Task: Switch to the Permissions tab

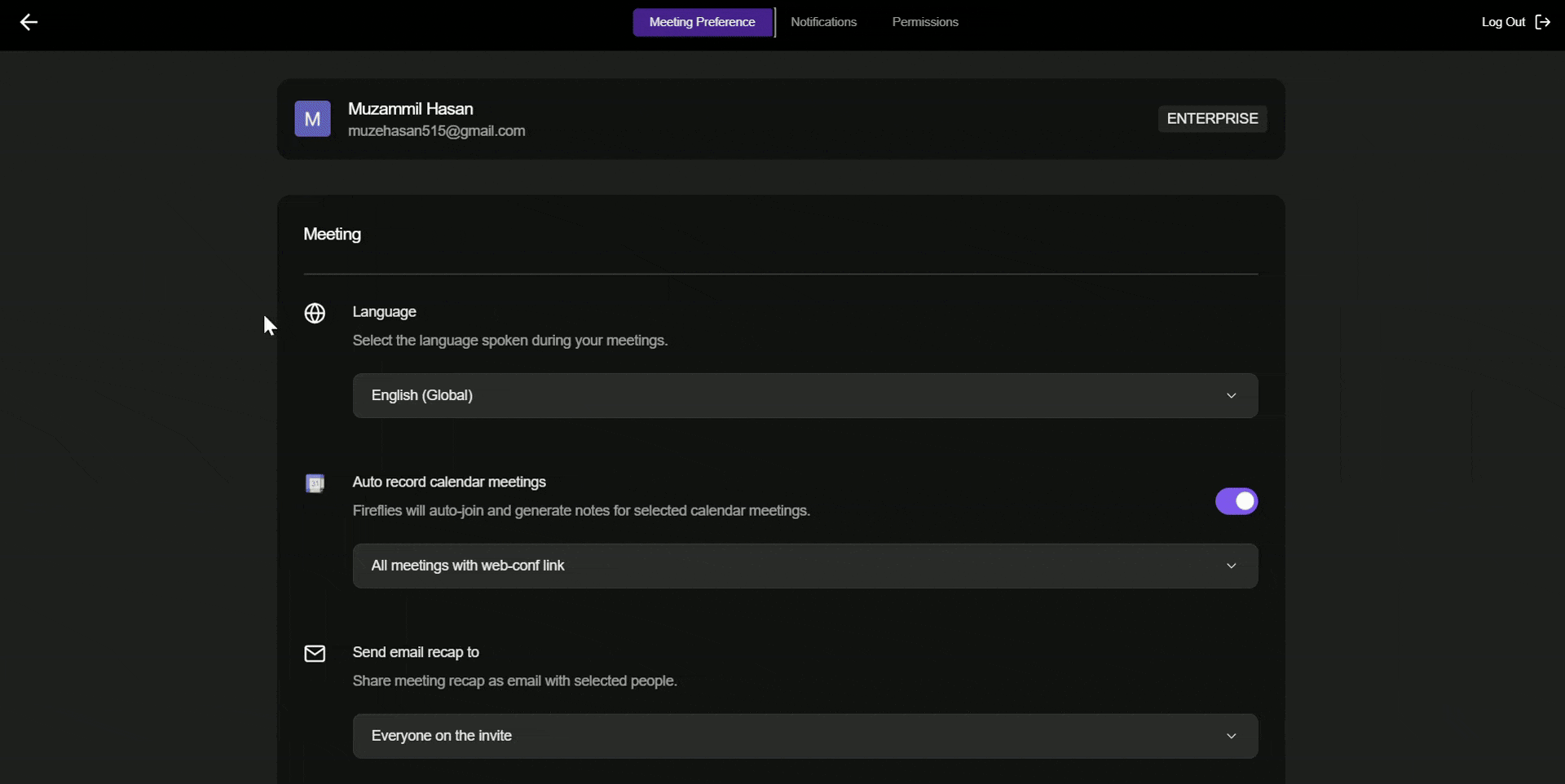Action: click(x=925, y=22)
